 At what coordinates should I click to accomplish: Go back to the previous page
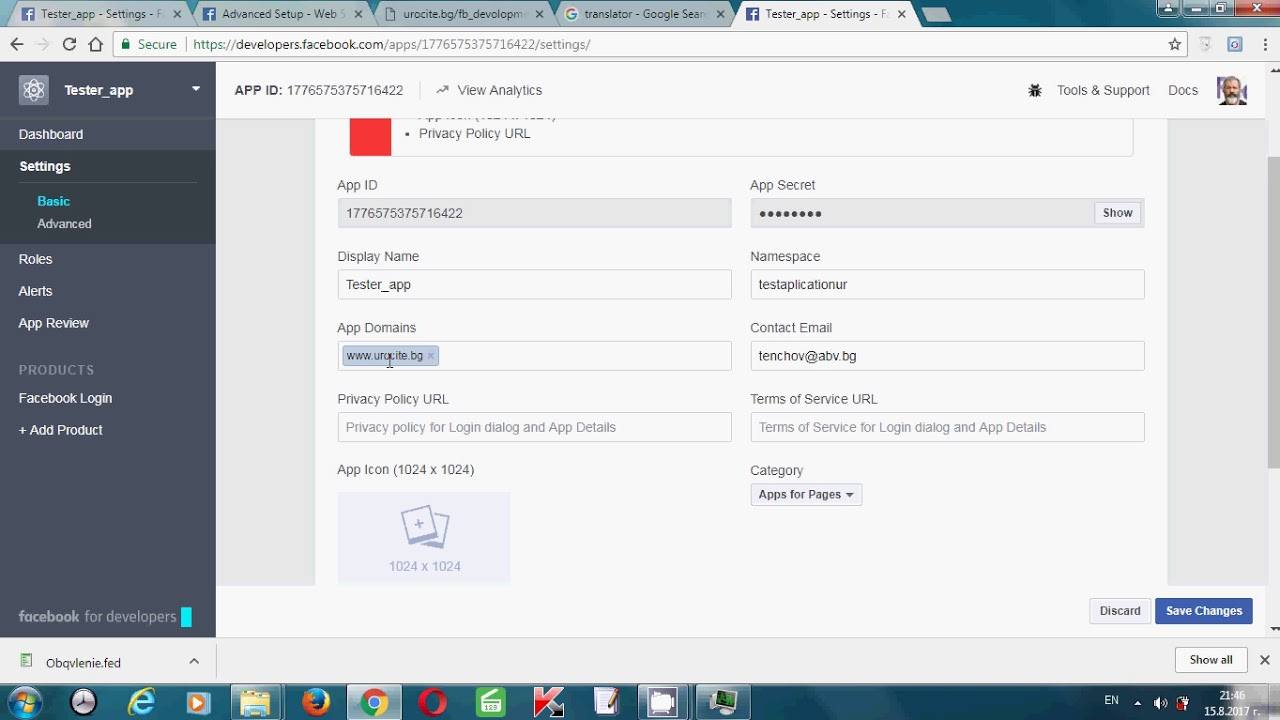[17, 44]
